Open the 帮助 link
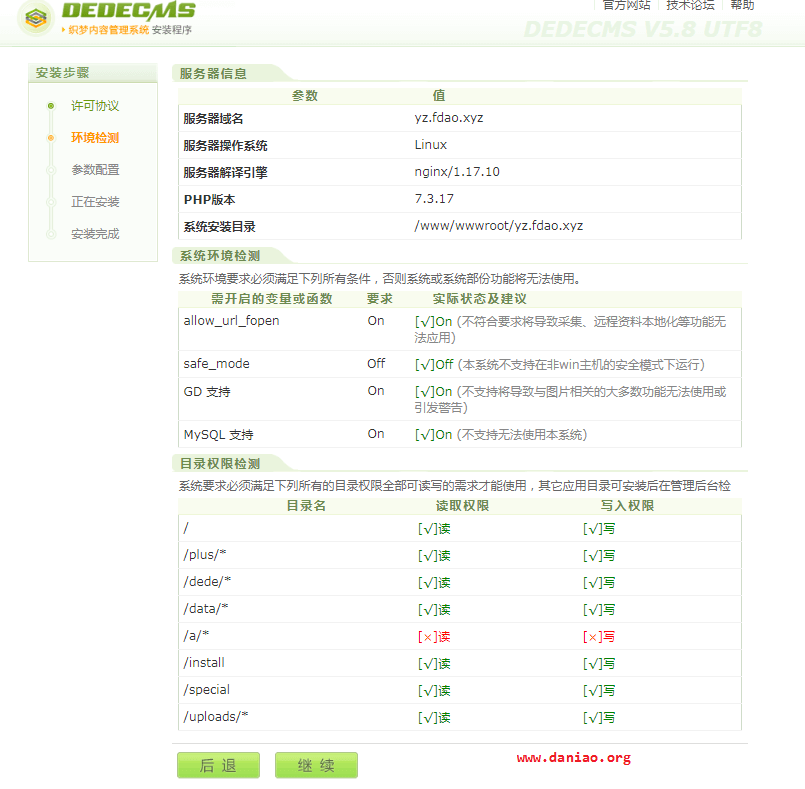 [742, 5]
